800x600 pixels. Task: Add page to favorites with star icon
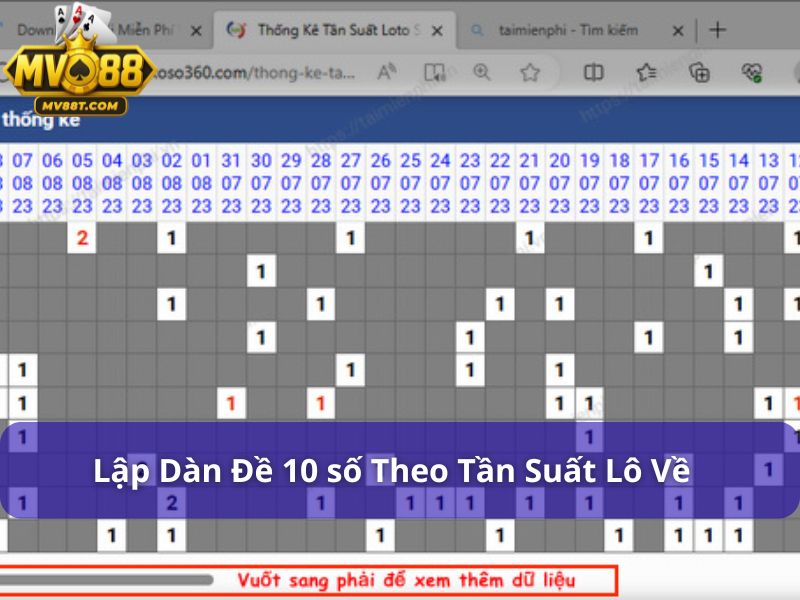point(530,72)
